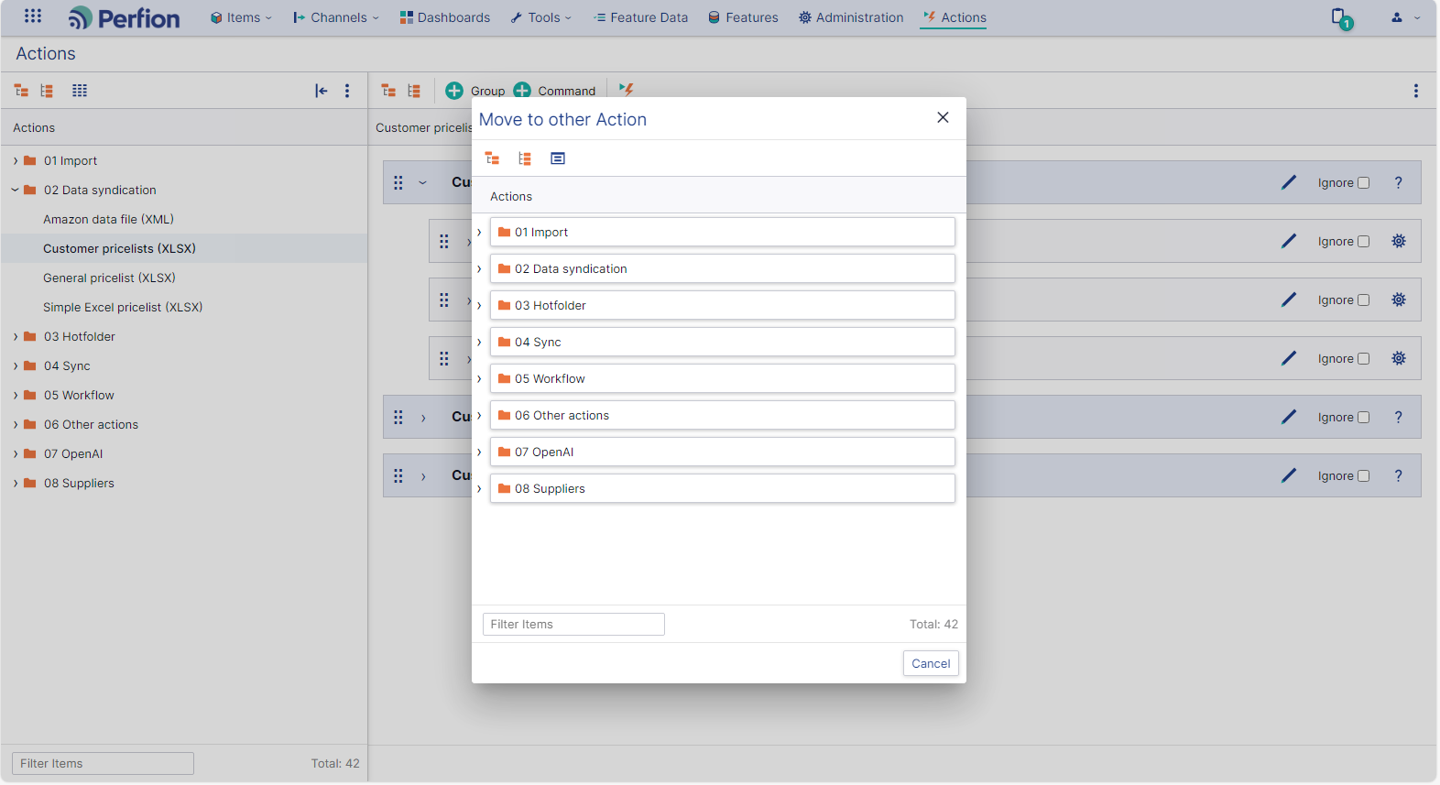Click drag handle of the expanded top group
The image size is (1440, 785).
(398, 182)
